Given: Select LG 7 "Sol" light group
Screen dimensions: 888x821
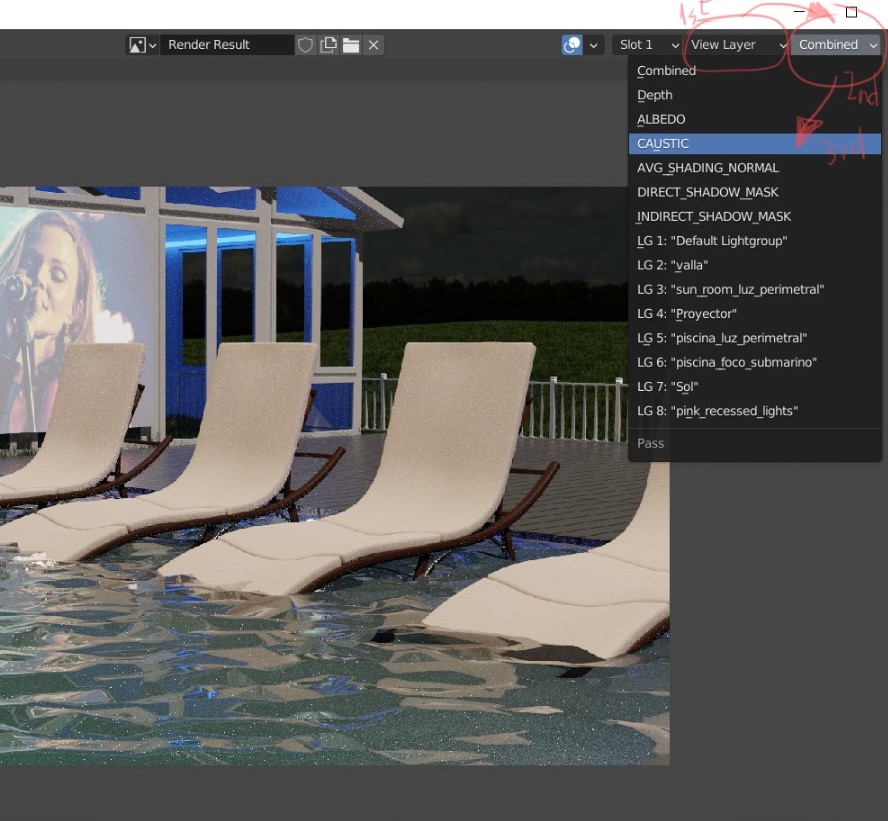Looking at the screenshot, I should 667,387.
